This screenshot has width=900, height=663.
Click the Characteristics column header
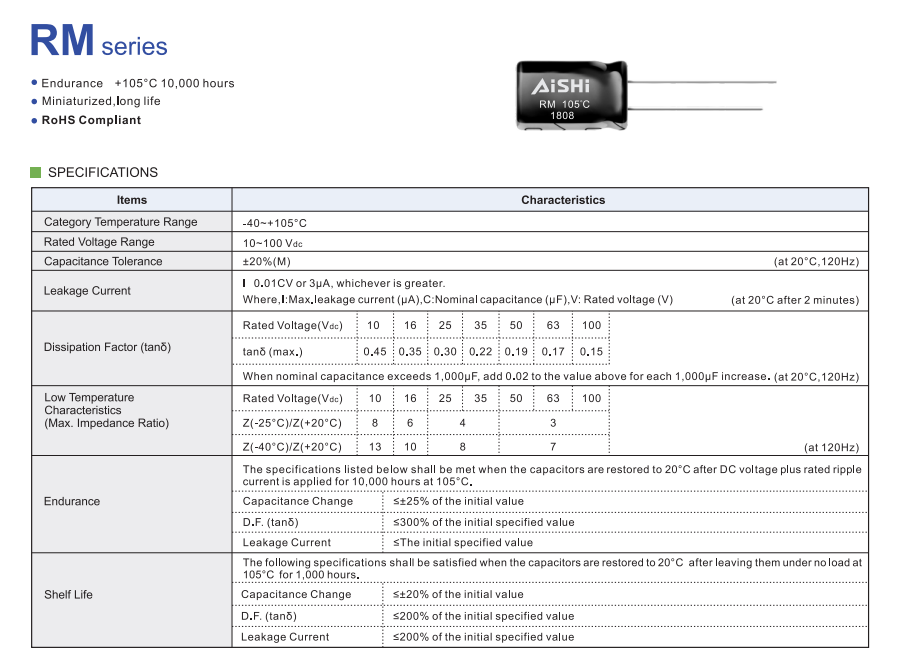click(x=562, y=200)
